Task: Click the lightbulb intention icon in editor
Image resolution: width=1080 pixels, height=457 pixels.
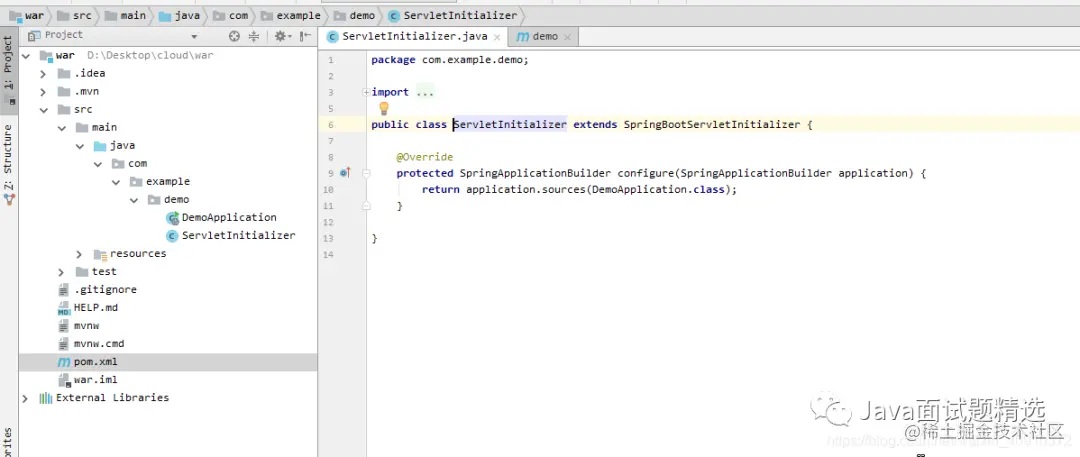Action: tap(384, 108)
